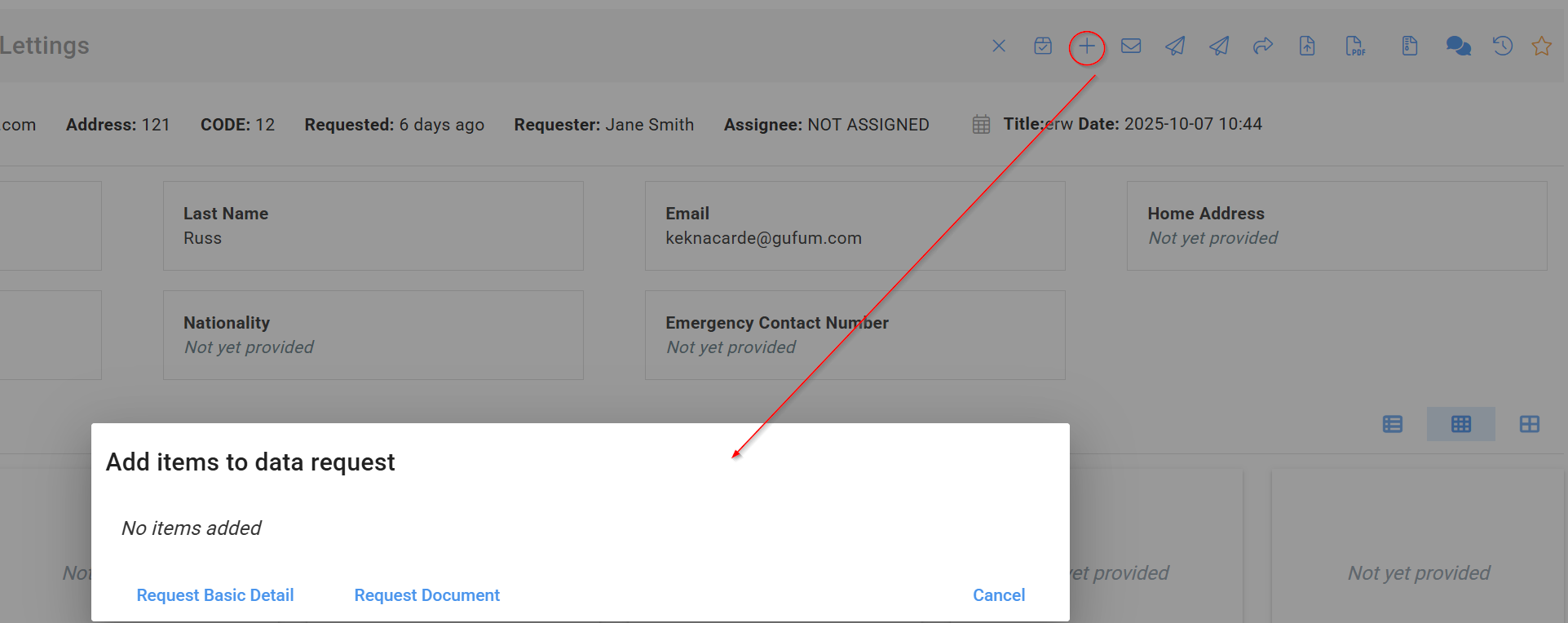Cancel the Add items dialog
The image size is (1568, 623).
pyautogui.click(x=998, y=595)
